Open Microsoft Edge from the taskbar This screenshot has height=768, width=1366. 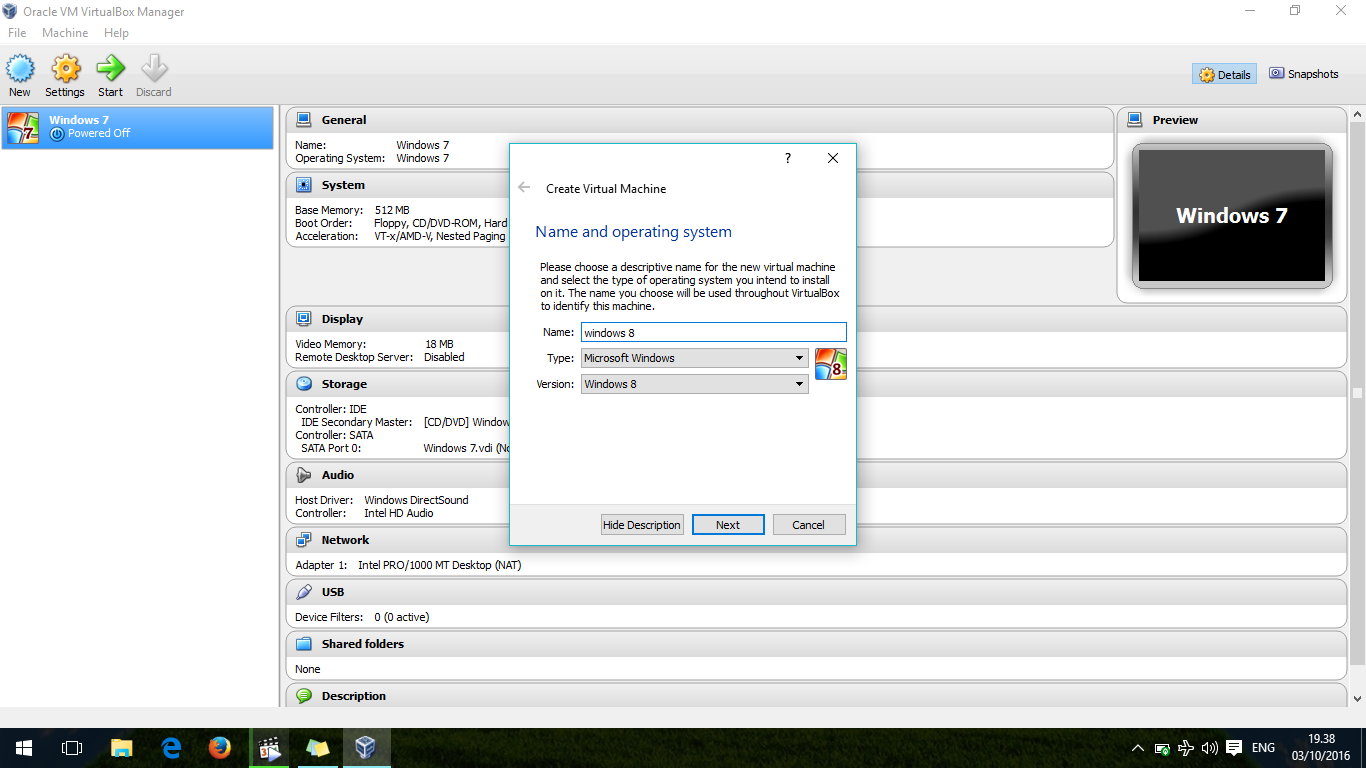[x=171, y=748]
